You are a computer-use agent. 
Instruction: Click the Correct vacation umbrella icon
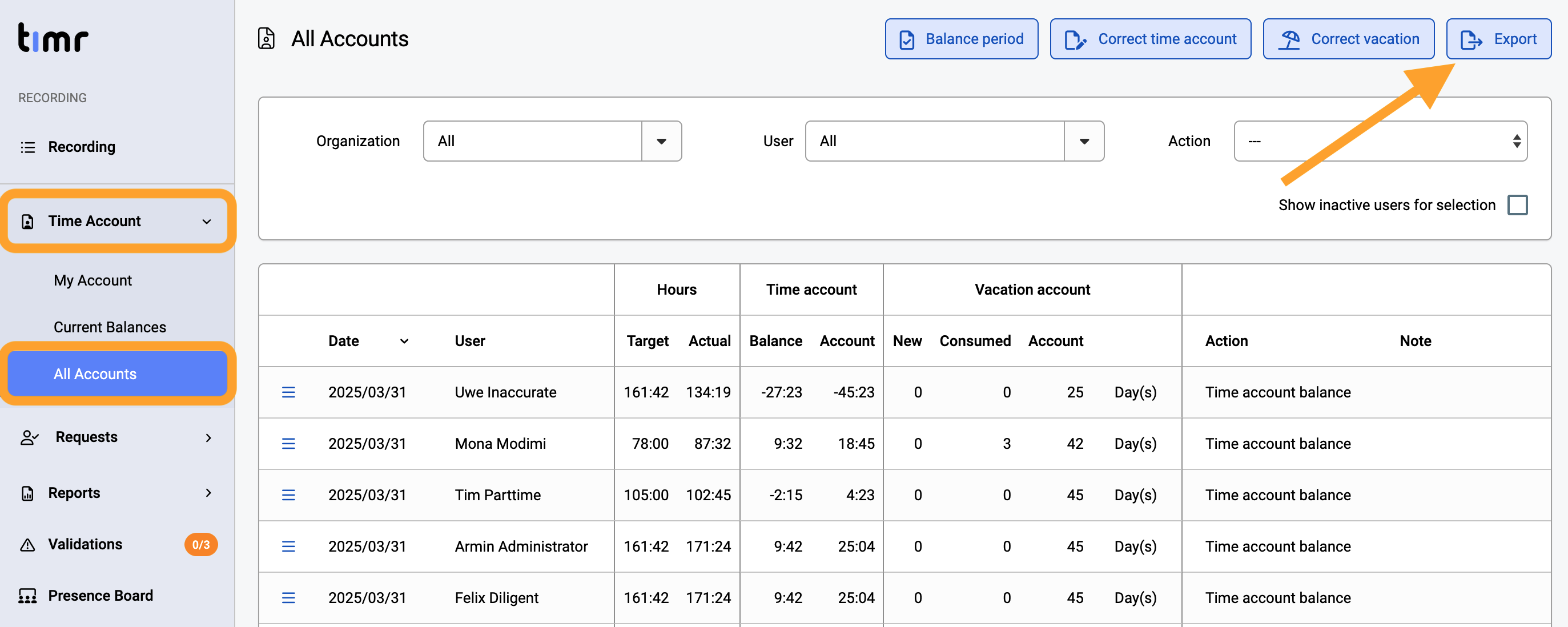pyautogui.click(x=1289, y=39)
